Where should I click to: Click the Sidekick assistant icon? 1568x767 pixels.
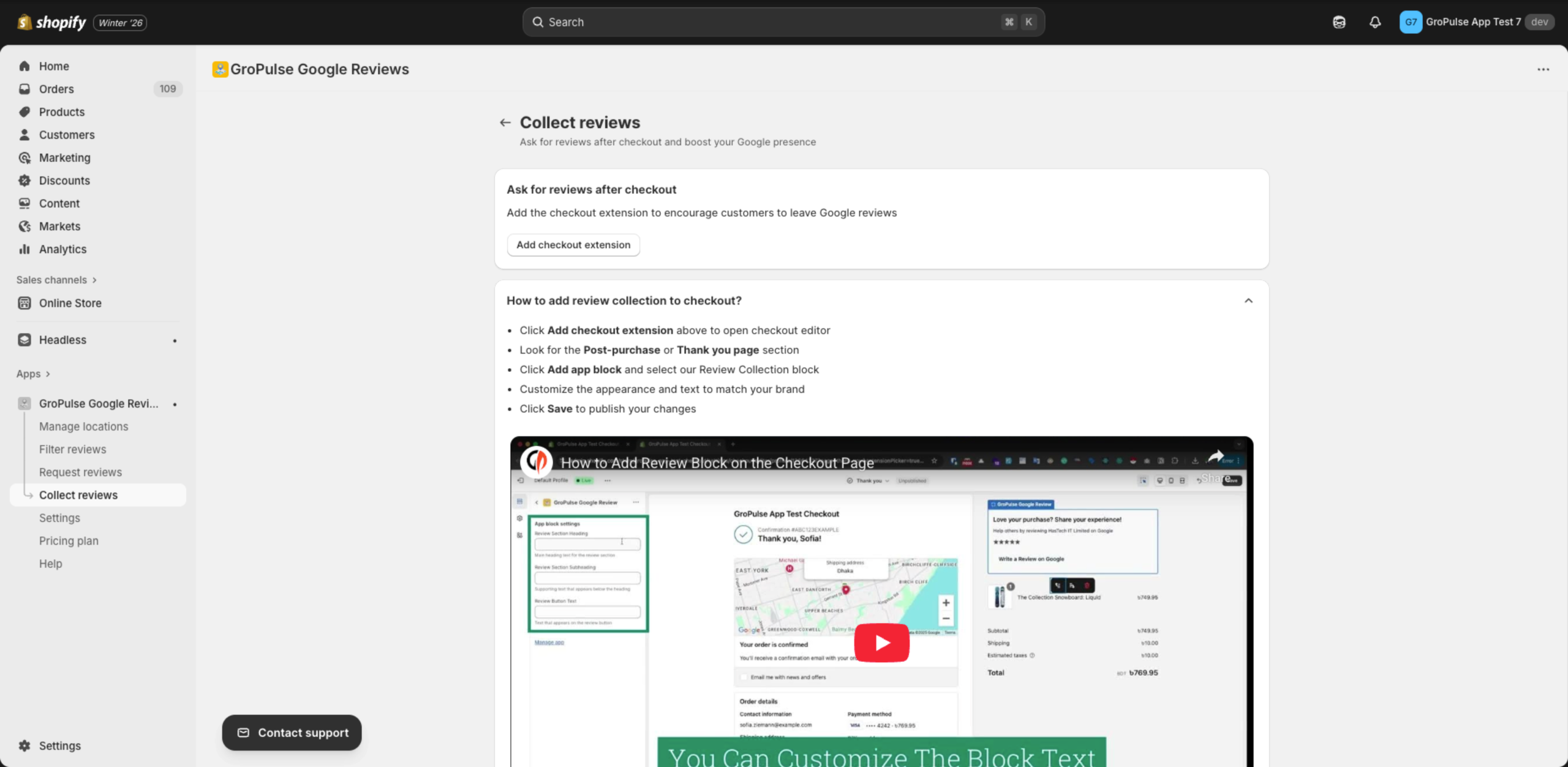tap(1339, 21)
